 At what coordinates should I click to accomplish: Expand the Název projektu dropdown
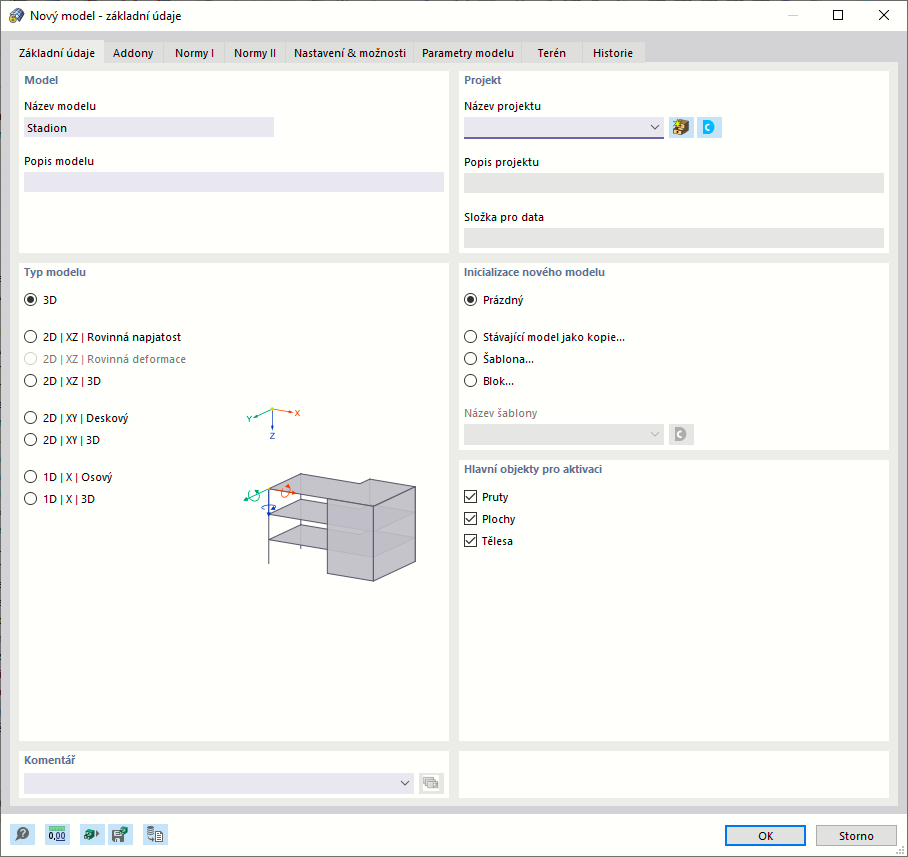654,127
